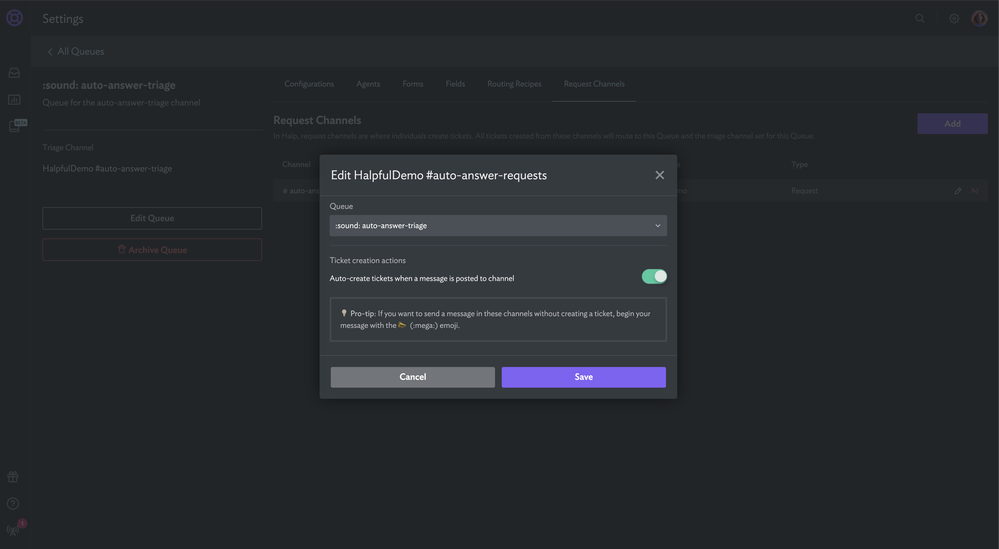
Task: Click the pencil edit icon in Request row
Action: click(958, 191)
